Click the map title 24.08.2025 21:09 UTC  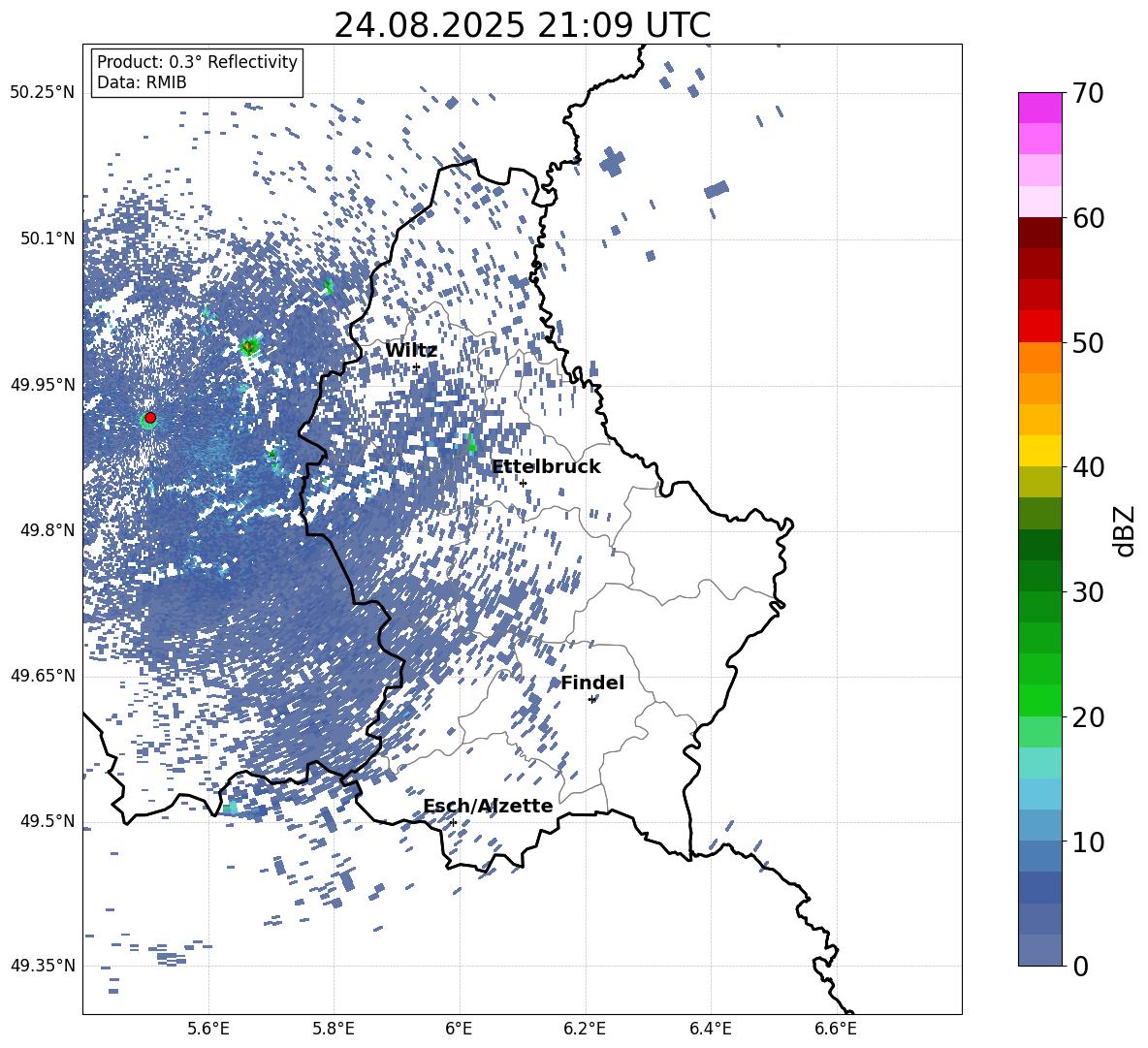[x=522, y=25]
